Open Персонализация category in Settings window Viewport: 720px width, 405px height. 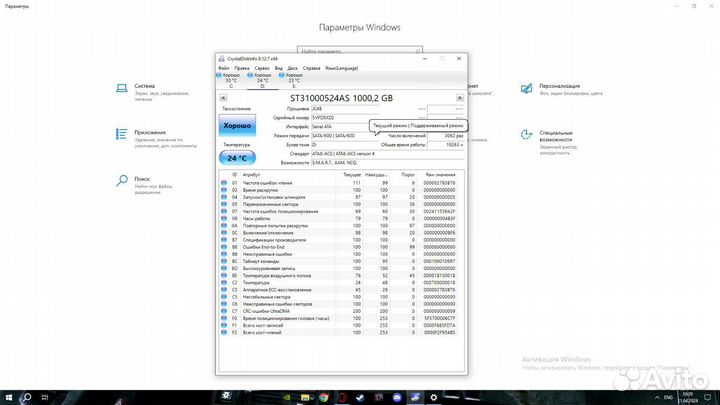(561, 89)
